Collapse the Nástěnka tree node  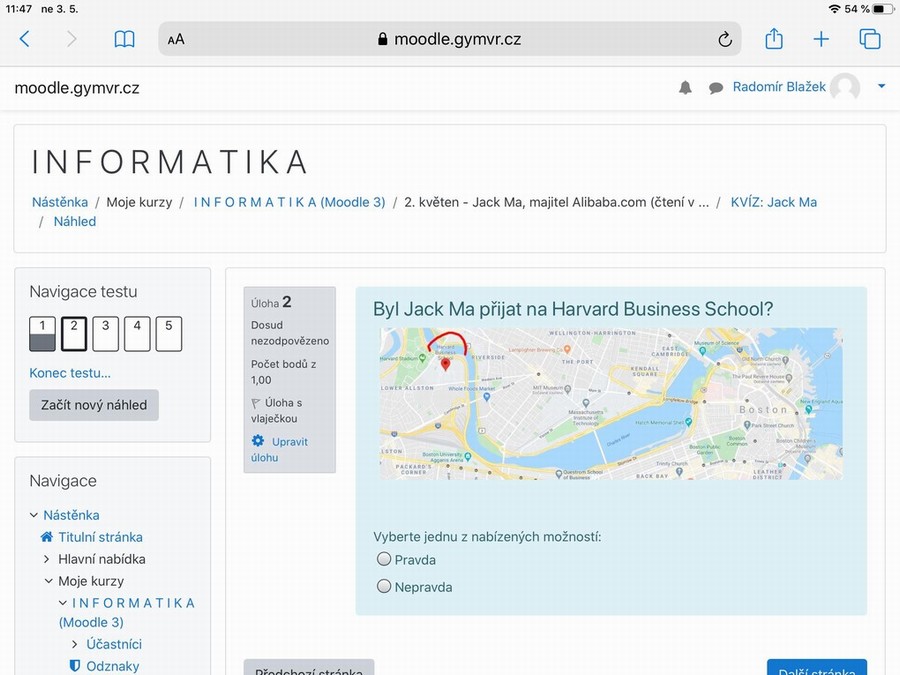coord(34,515)
